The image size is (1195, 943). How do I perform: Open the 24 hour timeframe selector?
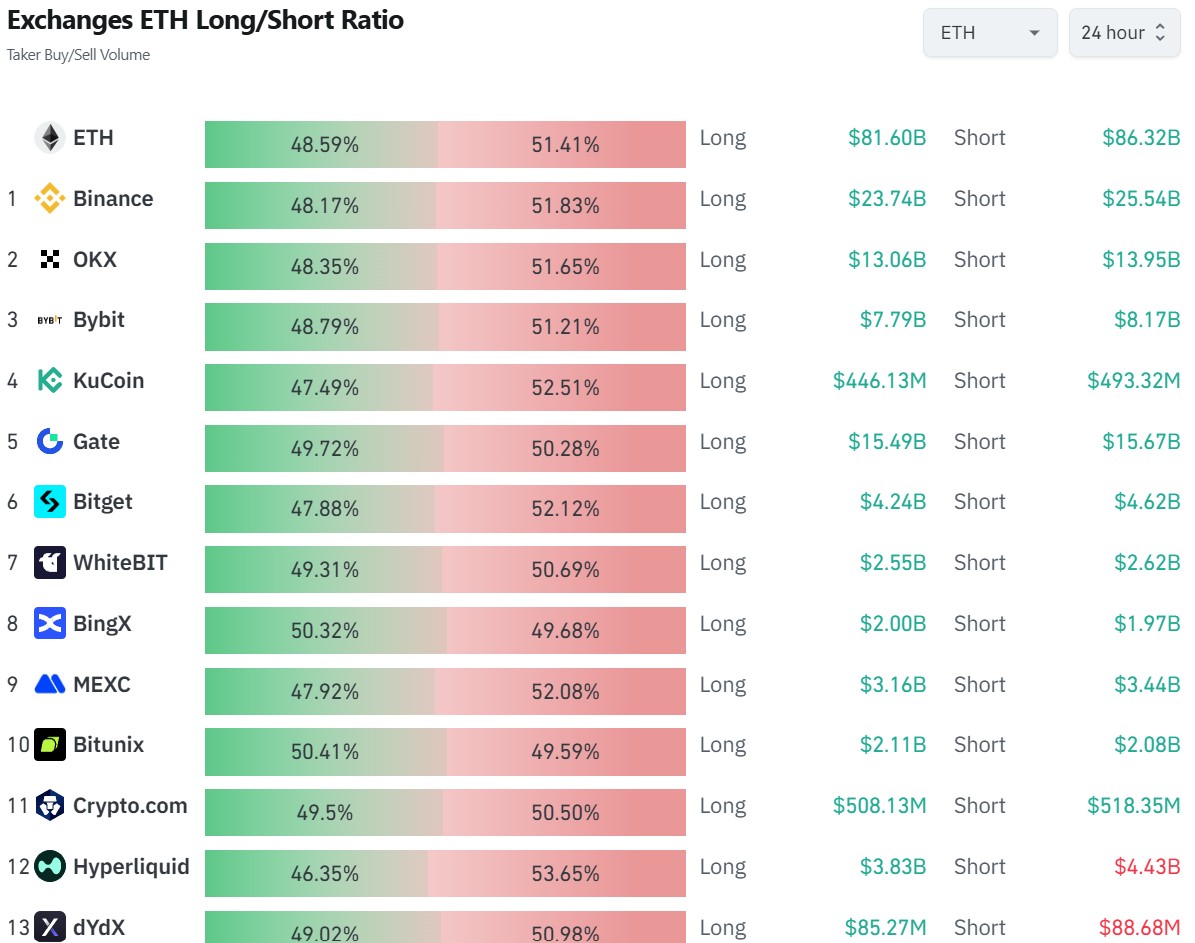coord(1124,32)
